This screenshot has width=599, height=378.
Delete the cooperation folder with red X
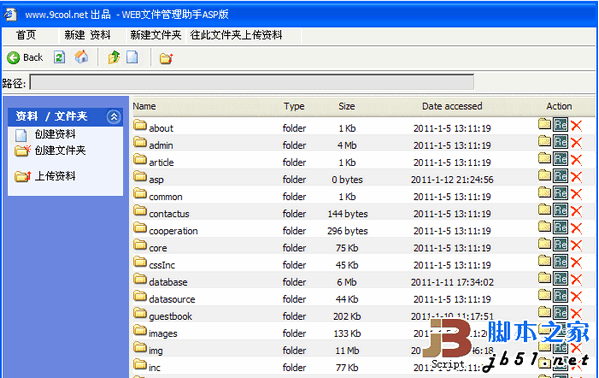click(x=576, y=229)
